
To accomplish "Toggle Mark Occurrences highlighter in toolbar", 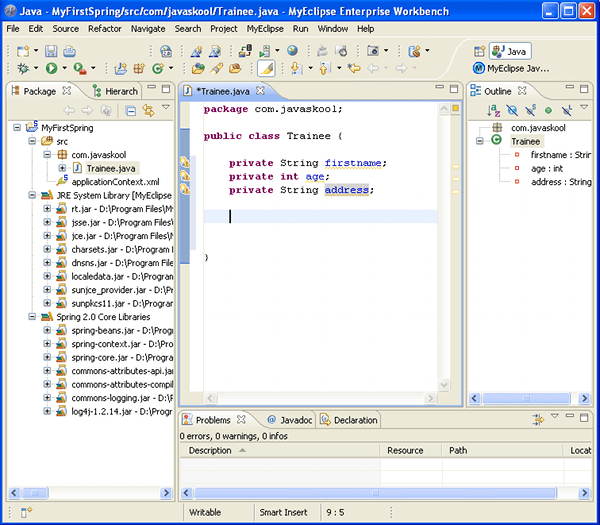I will coord(265,69).
